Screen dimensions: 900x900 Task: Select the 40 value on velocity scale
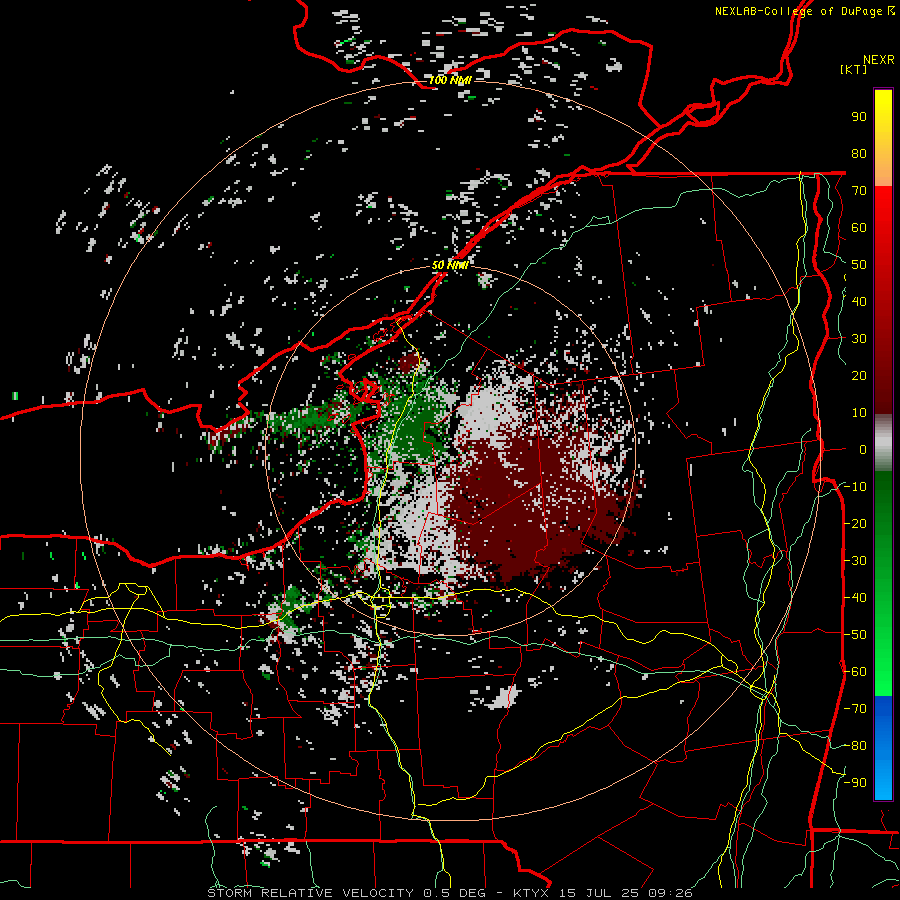click(x=859, y=301)
